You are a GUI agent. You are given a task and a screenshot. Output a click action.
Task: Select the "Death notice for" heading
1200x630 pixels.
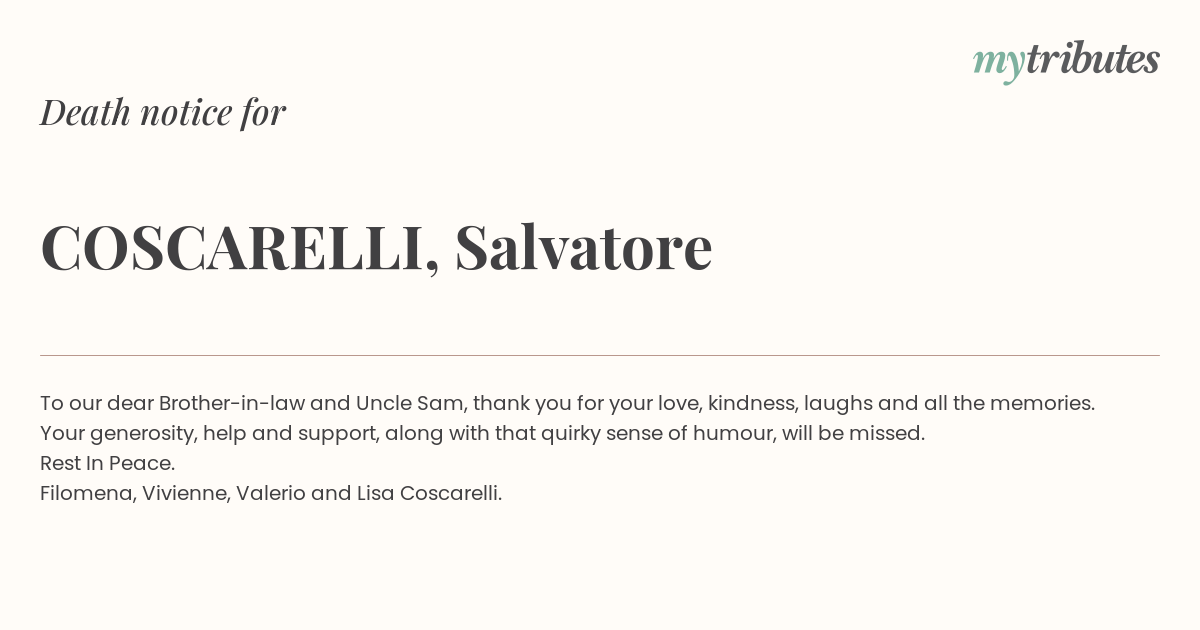coord(163,112)
